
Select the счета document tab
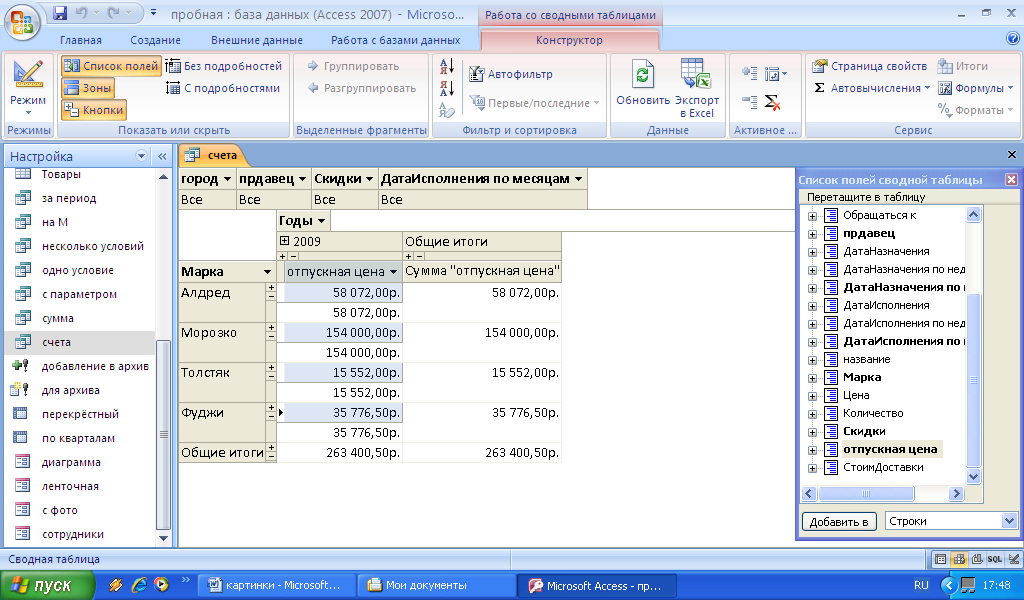point(214,155)
